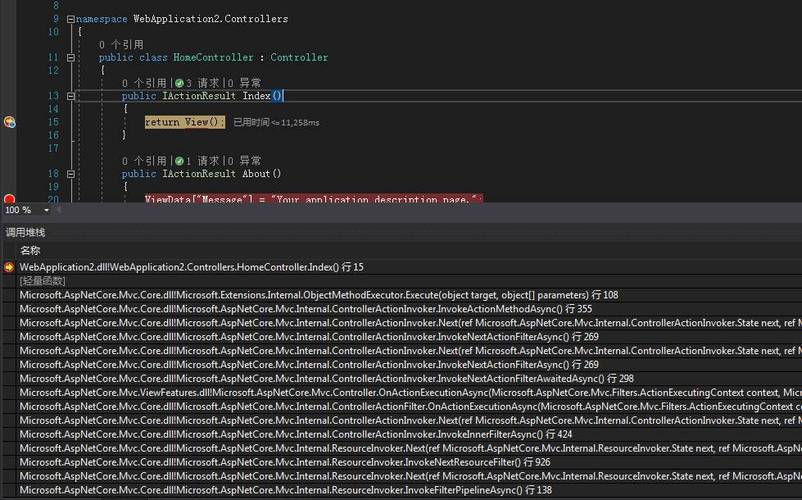Click 'WebApplication2.Controllers' namespace name
The height and width of the screenshot is (500, 802).
pos(210,19)
